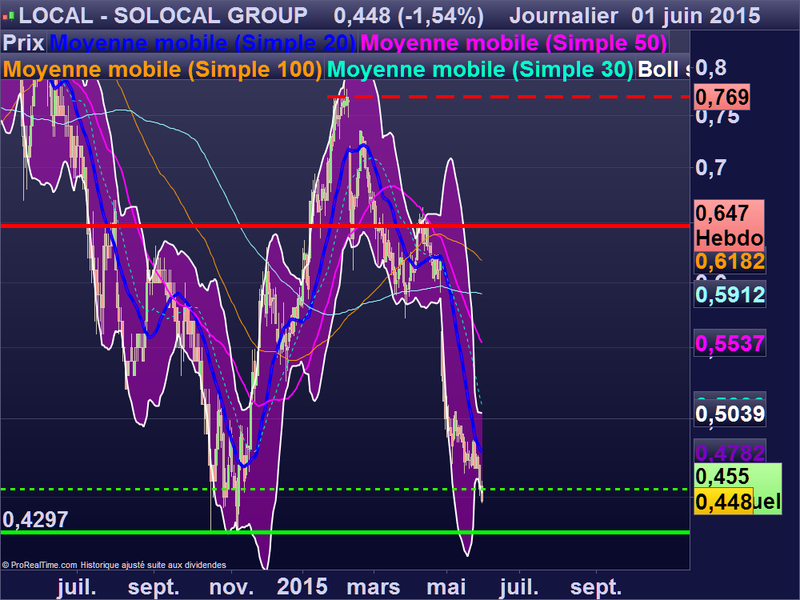Click the 0,647 Hebdo price tag
The image size is (800, 600).
(x=729, y=225)
